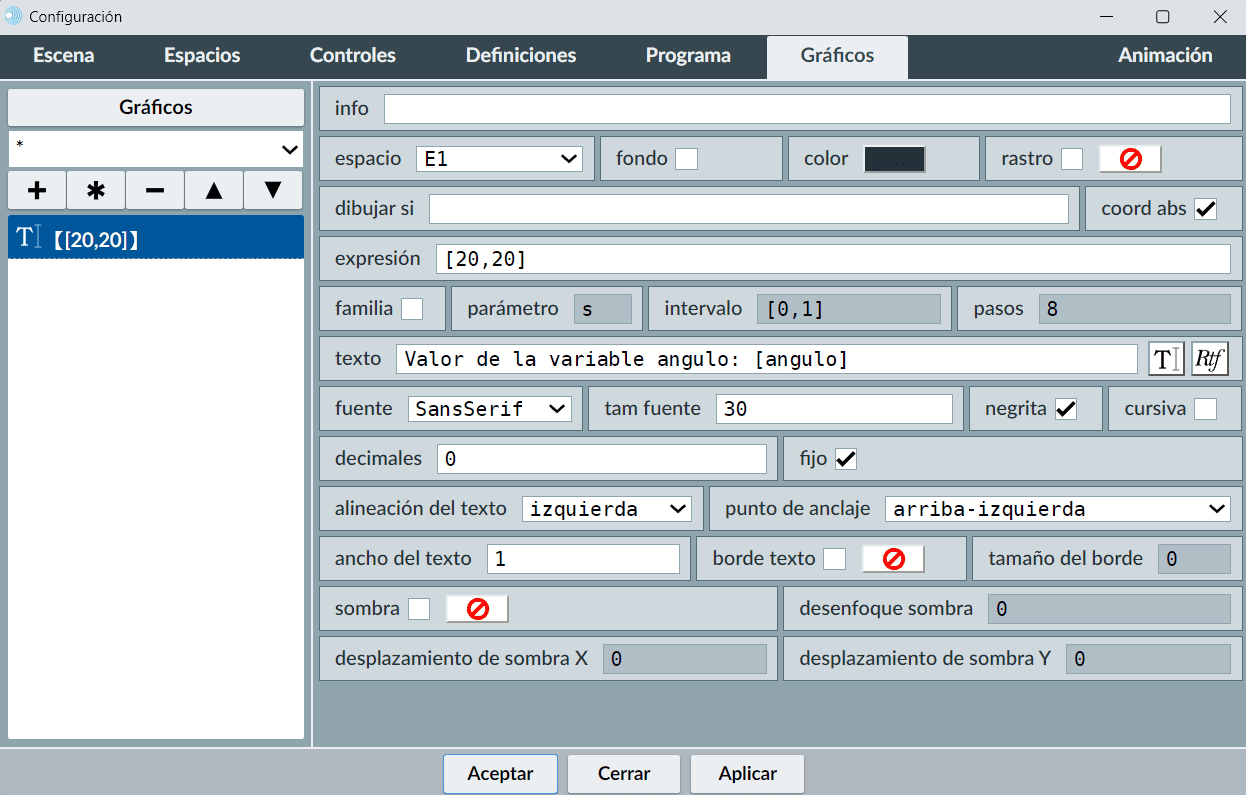Click the rastro no-color swatch
The image size is (1246, 795).
click(1130, 159)
